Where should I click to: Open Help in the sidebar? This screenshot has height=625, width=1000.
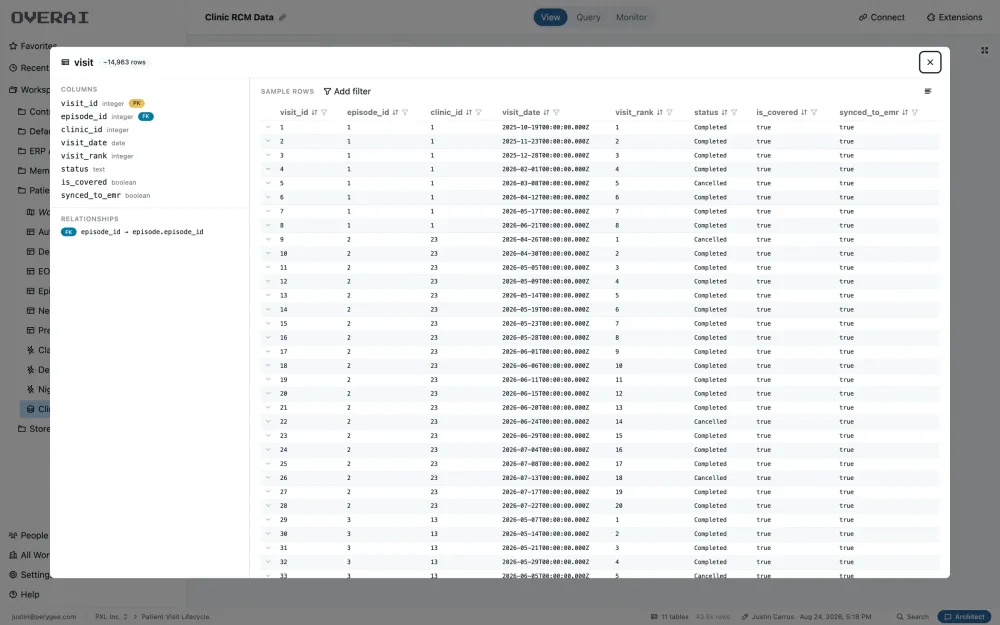24,594
